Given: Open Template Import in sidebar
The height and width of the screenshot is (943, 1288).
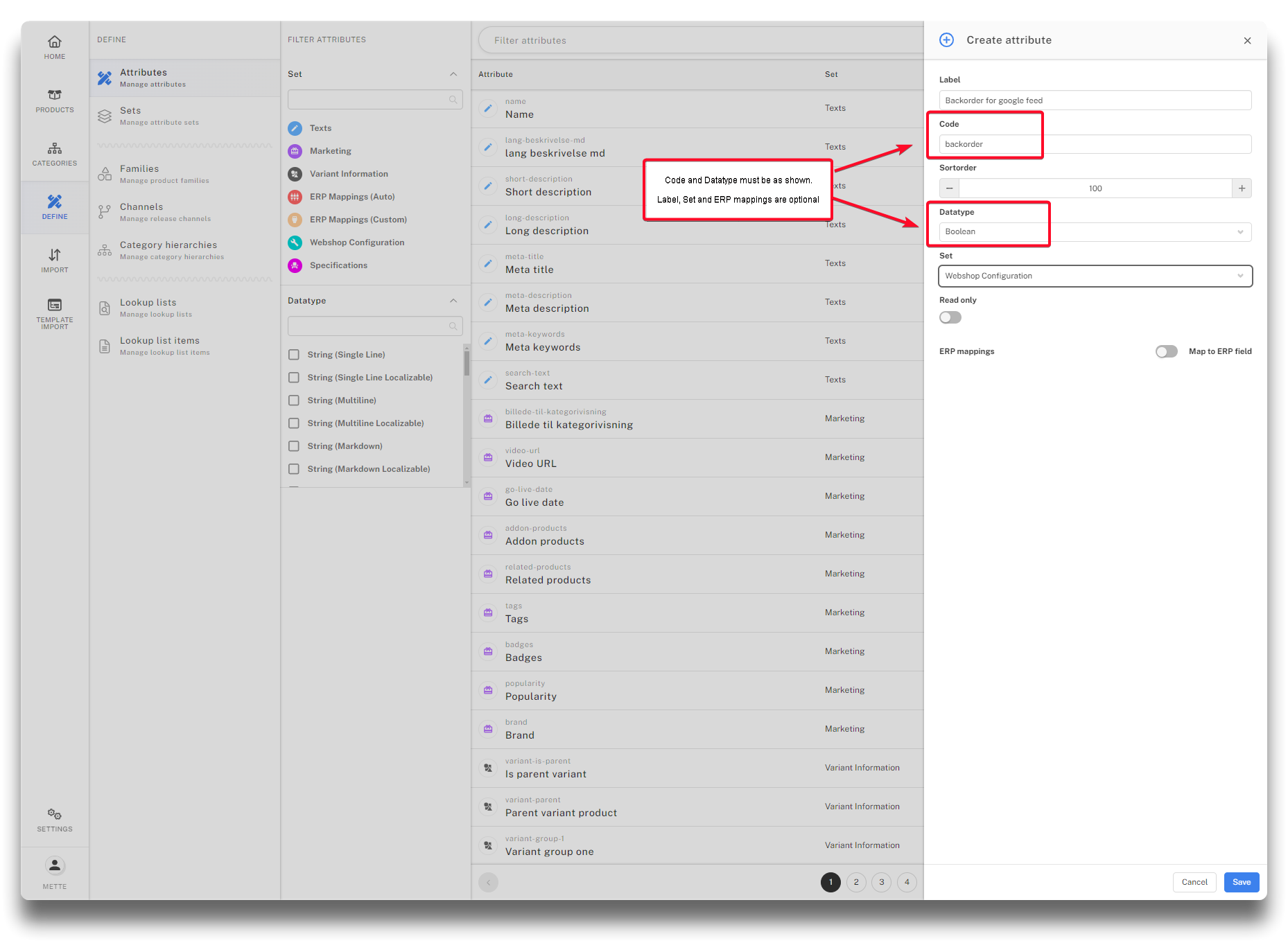Looking at the screenshot, I should pos(55,312).
